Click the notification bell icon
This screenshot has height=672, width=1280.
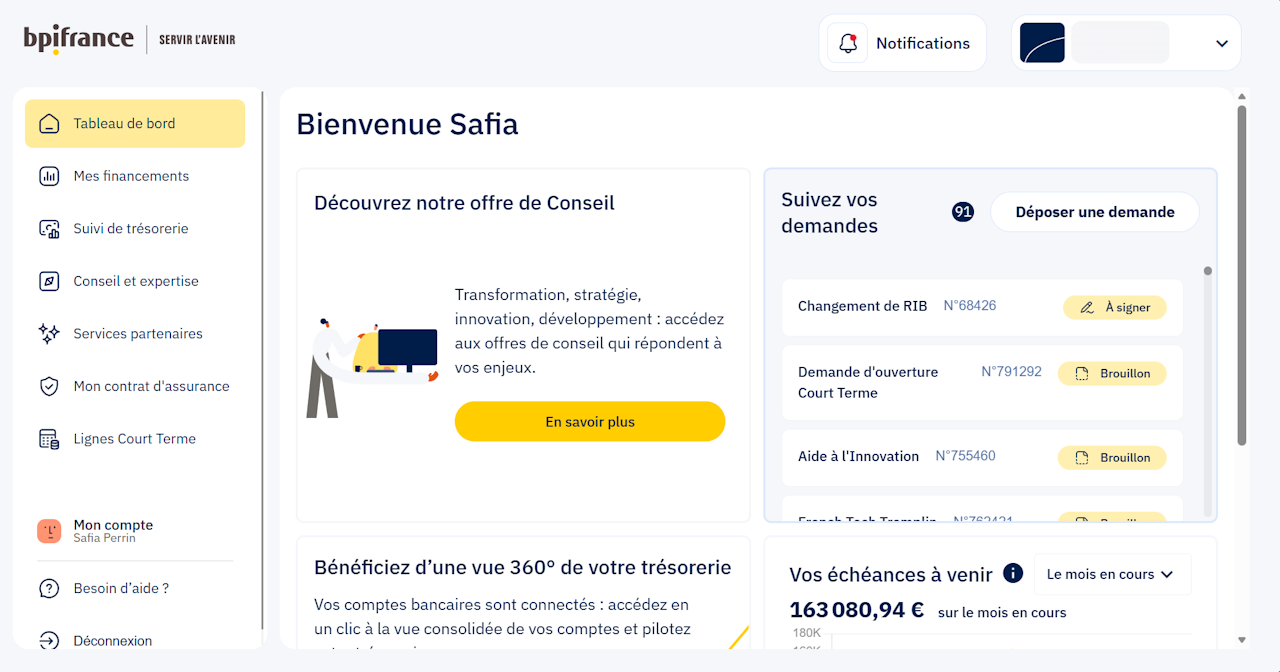pyautogui.click(x=848, y=43)
